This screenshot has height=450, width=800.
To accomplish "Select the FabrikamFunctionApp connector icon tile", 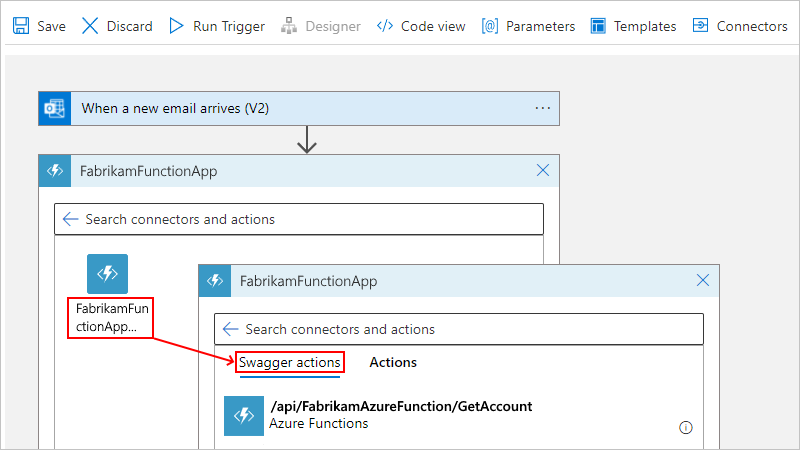I will (107, 274).
